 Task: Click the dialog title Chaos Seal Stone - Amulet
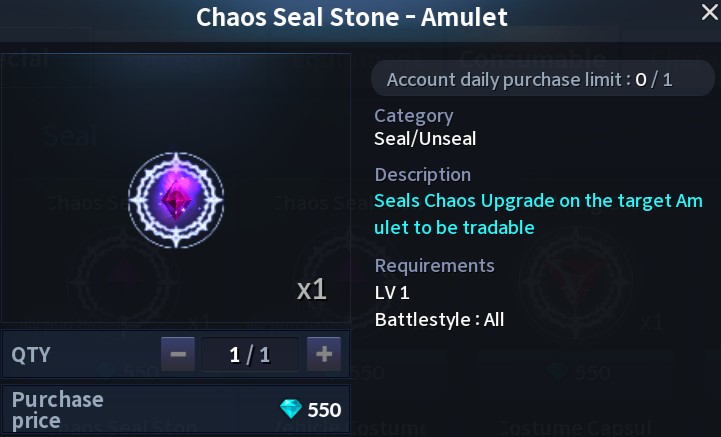352,17
